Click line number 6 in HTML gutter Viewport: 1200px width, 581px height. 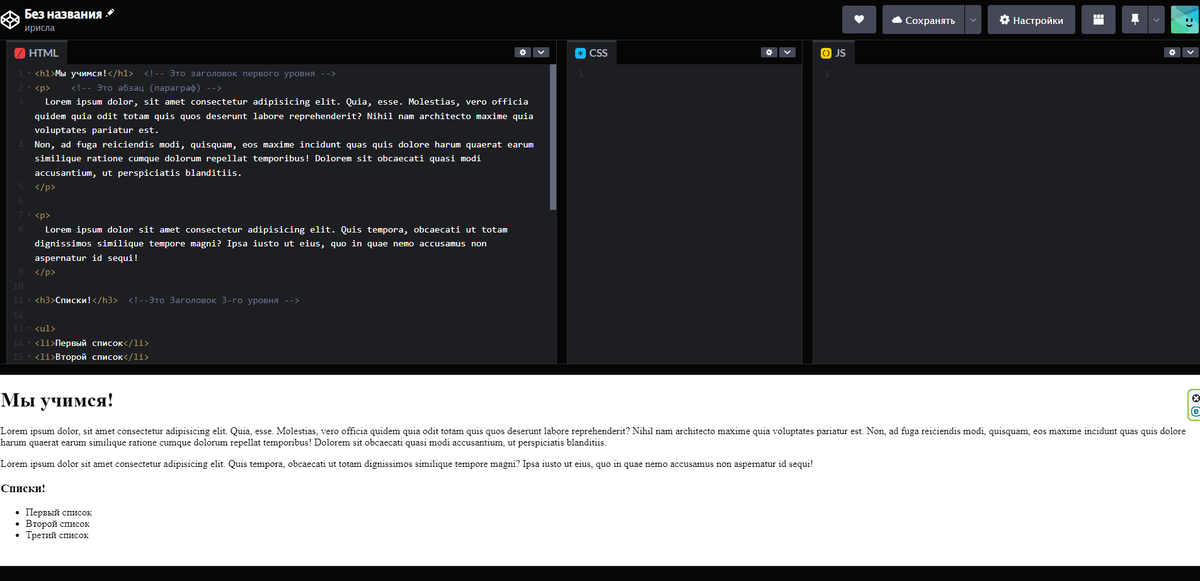[20, 201]
